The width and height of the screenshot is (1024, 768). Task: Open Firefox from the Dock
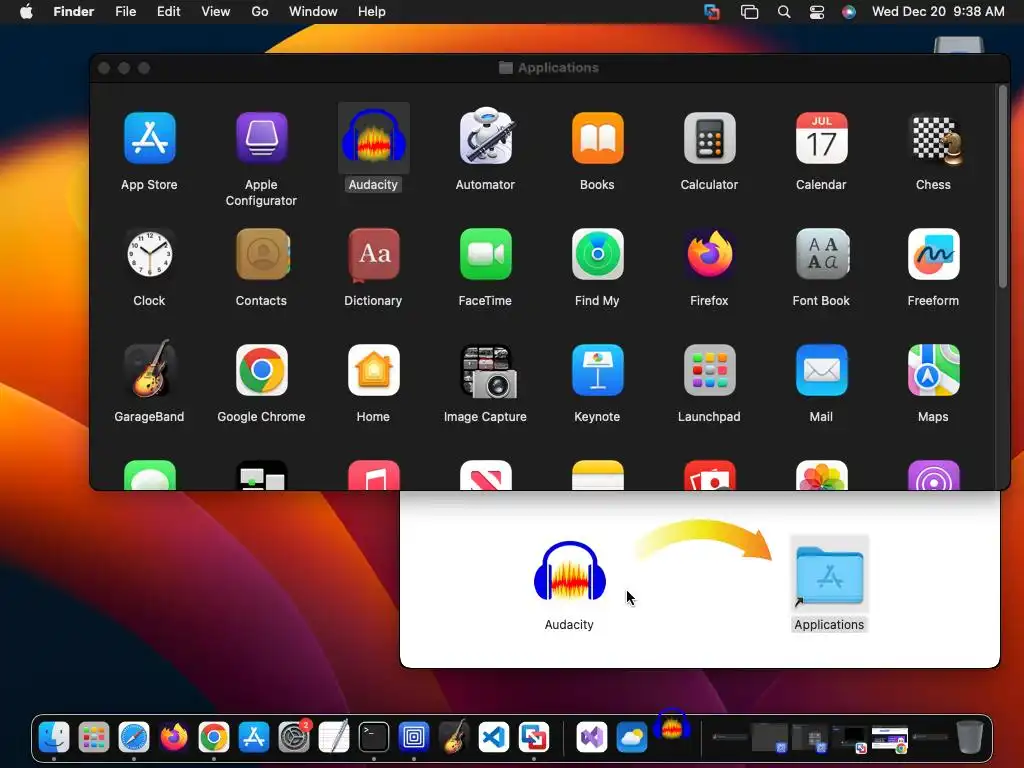pyautogui.click(x=174, y=737)
